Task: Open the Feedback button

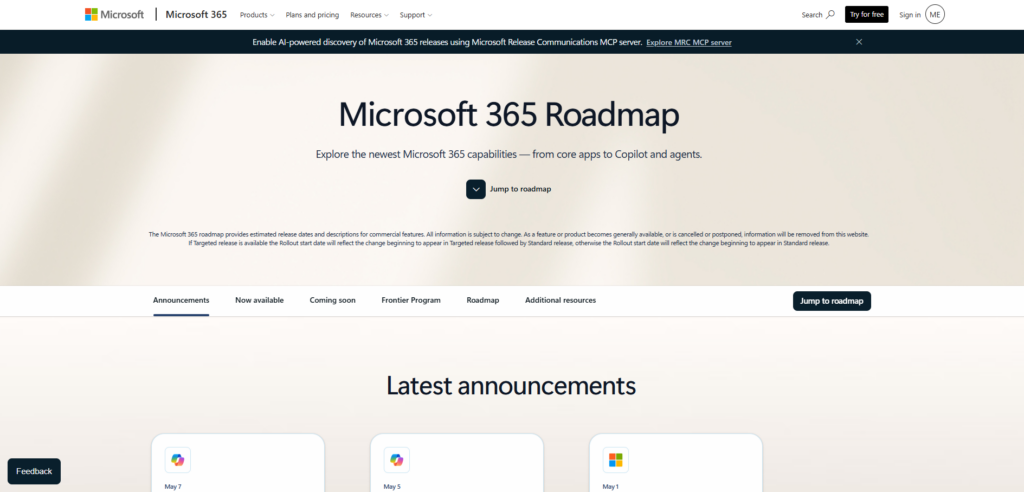Action: [34, 471]
